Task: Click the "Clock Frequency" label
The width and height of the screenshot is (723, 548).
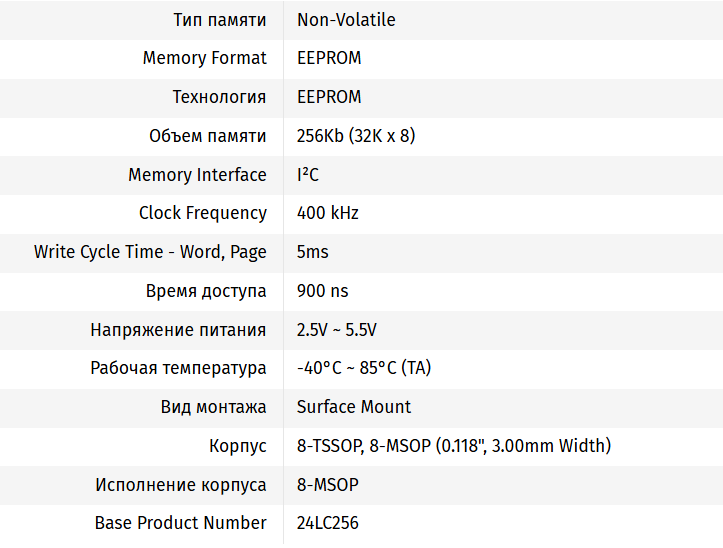Action: click(202, 213)
